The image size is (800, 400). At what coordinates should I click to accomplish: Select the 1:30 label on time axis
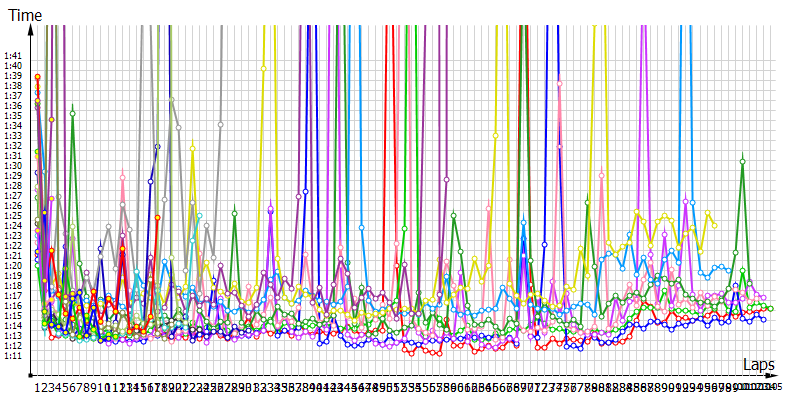13,165
